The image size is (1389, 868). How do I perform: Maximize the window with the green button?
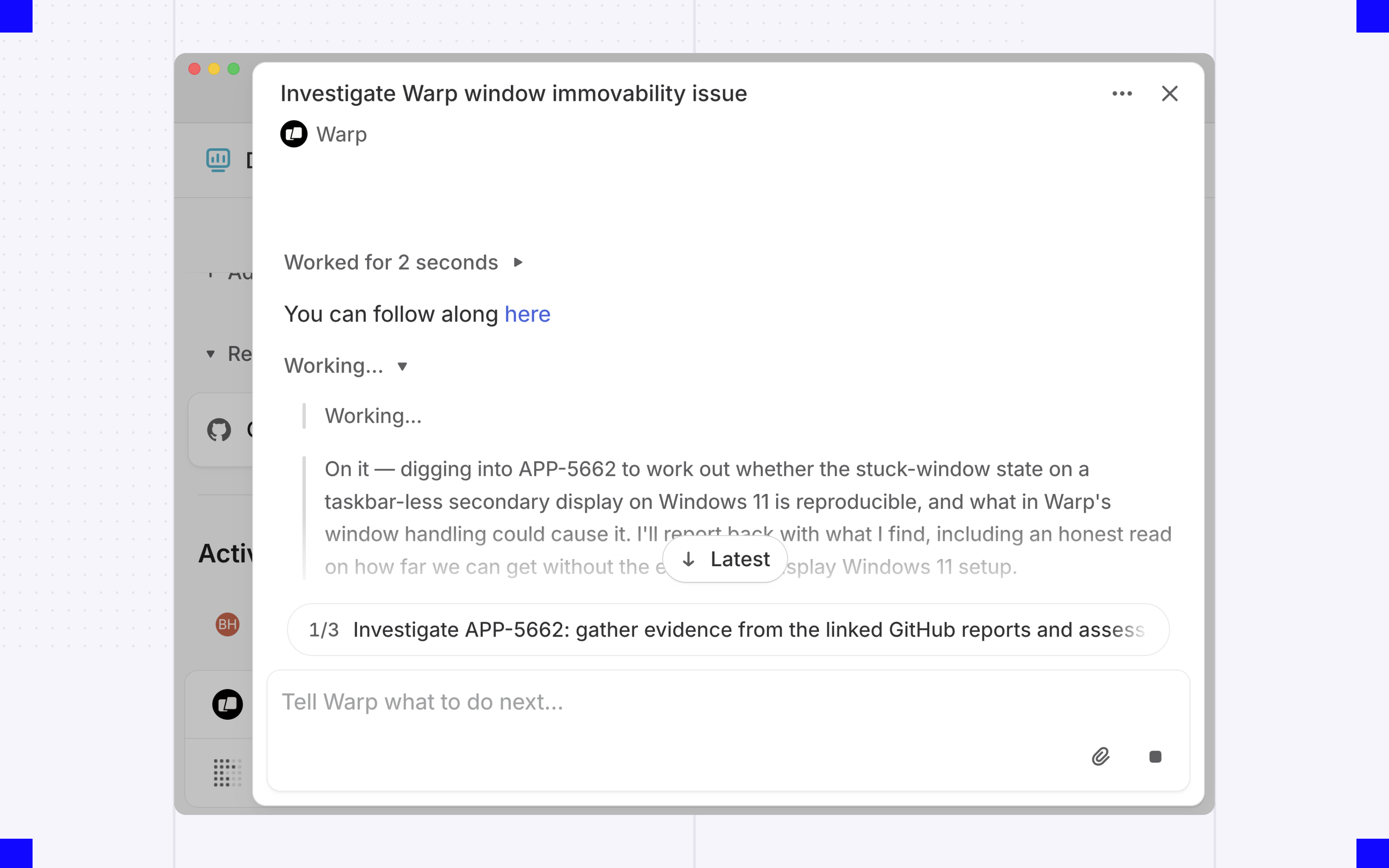pyautogui.click(x=234, y=69)
